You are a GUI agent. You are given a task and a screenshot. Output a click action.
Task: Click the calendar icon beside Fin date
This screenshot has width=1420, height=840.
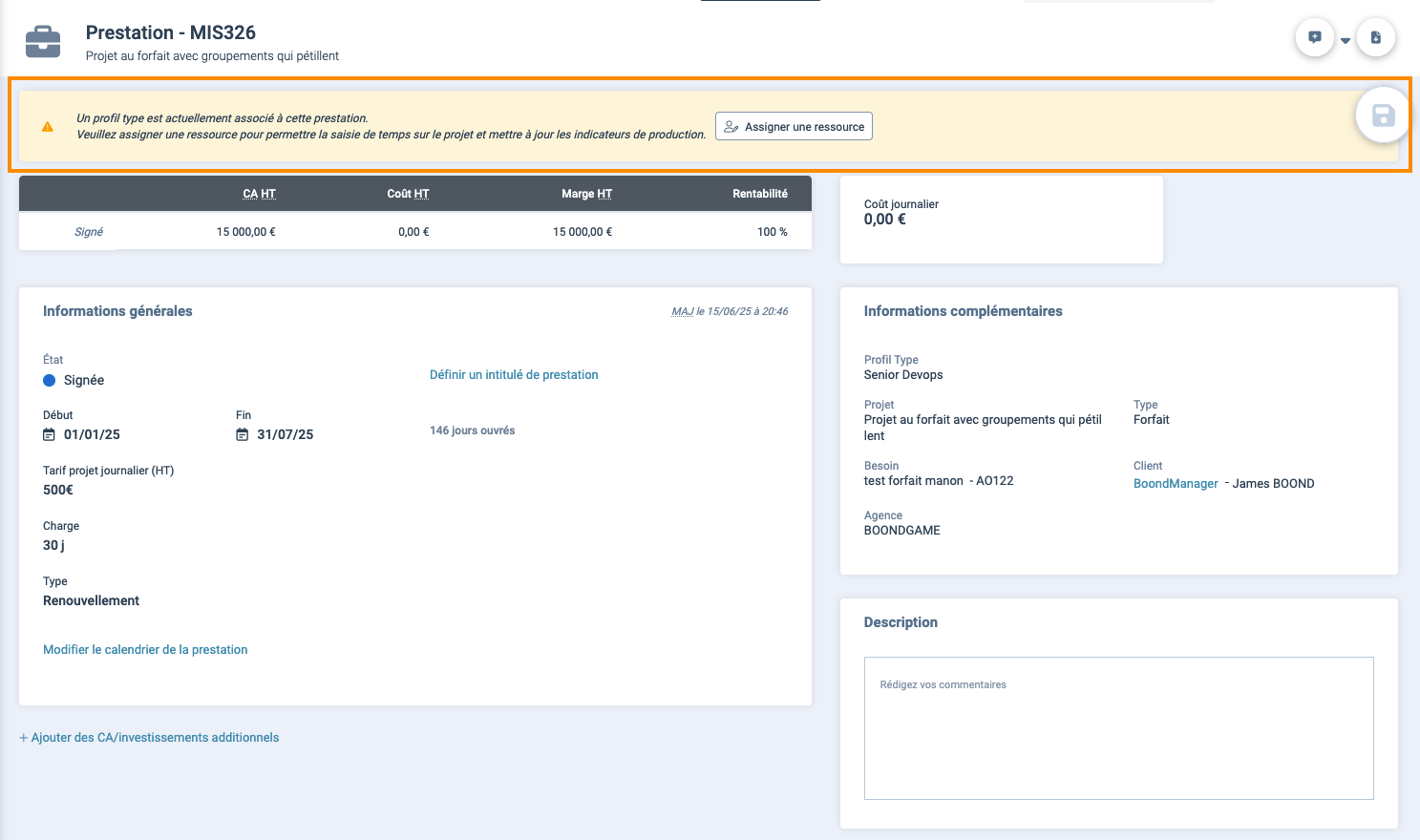243,435
